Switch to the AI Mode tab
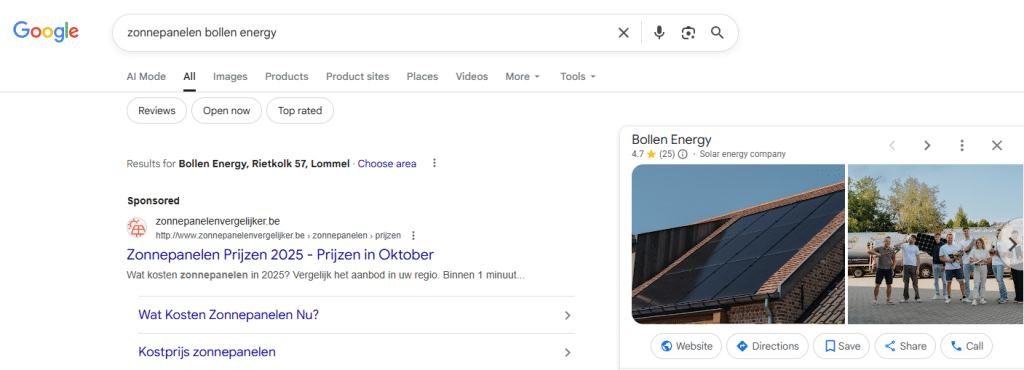 click(146, 76)
